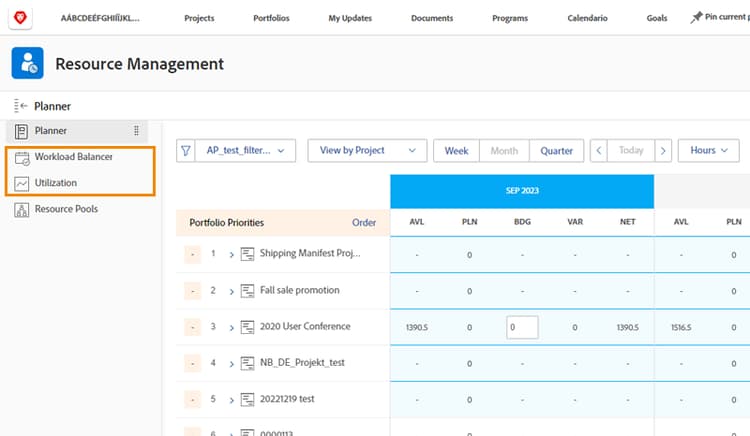The image size is (750, 436).
Task: Click the Workfront lion logo icon
Action: pyautogui.click(x=20, y=18)
